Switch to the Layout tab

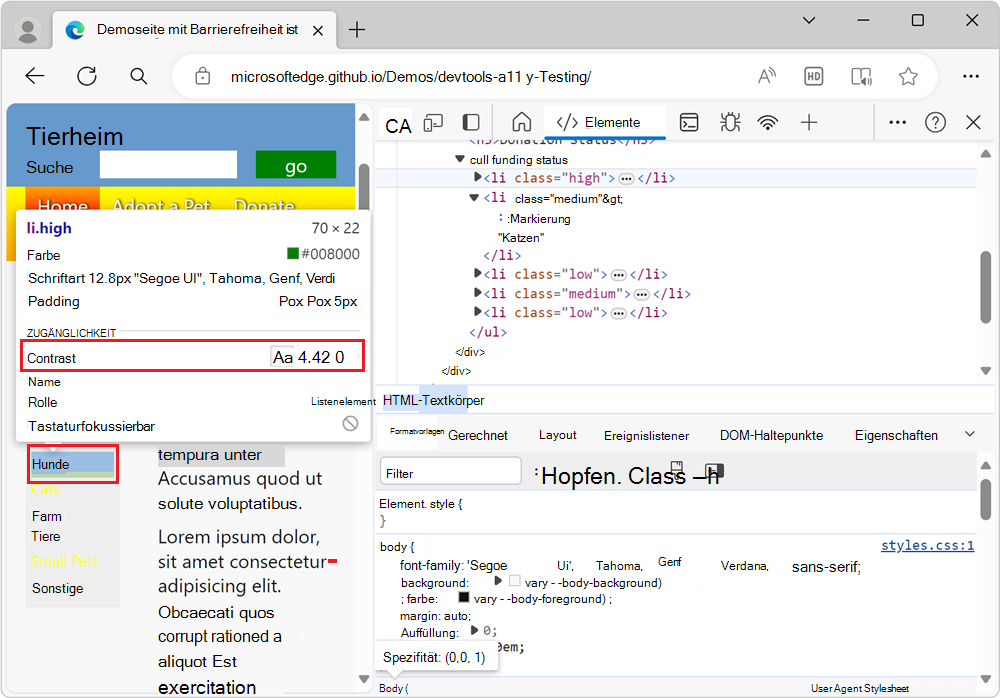click(x=557, y=435)
